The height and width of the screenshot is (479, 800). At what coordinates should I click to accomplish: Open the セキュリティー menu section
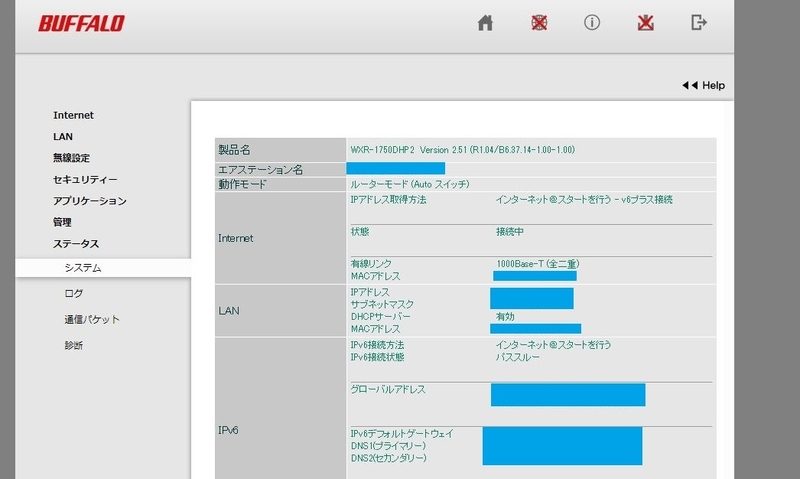85,180
